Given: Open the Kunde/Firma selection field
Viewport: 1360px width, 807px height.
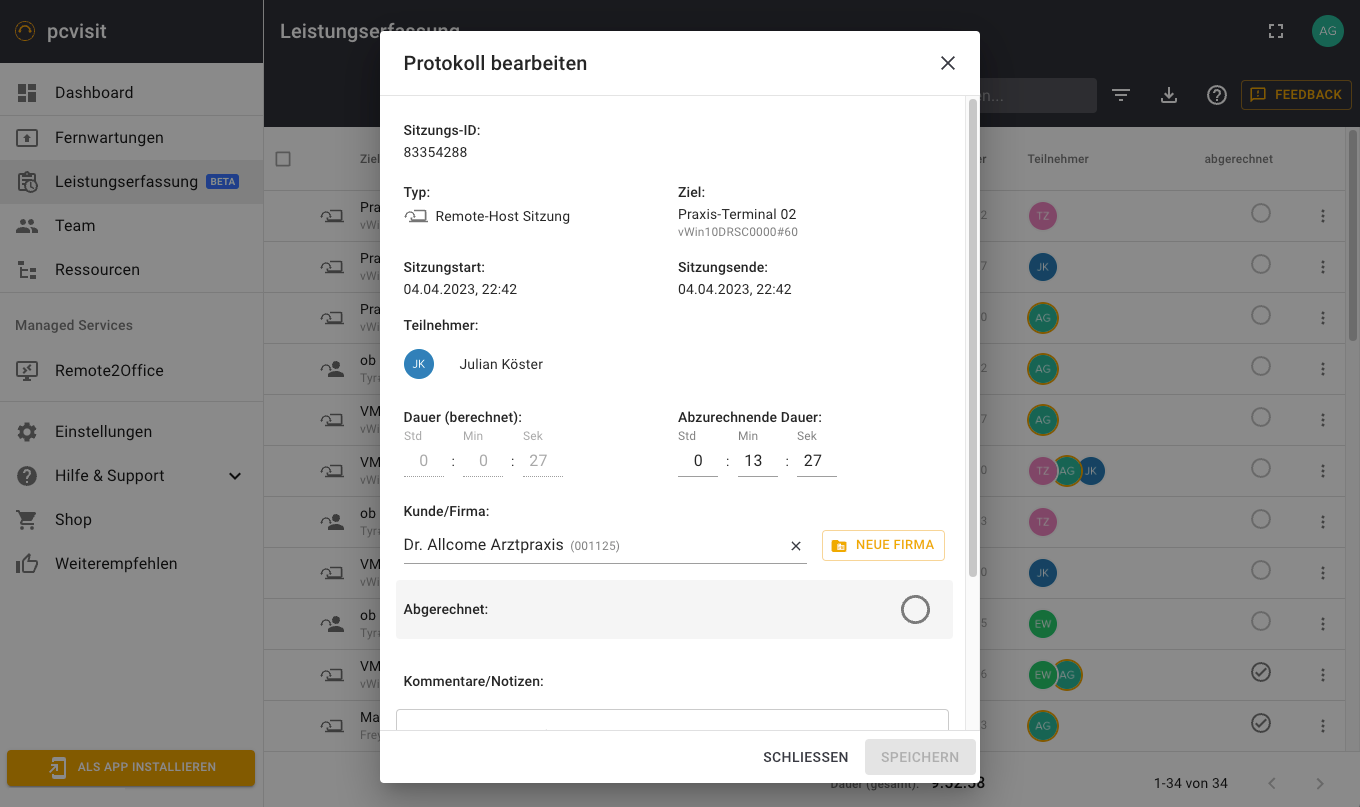Looking at the screenshot, I should pos(590,546).
